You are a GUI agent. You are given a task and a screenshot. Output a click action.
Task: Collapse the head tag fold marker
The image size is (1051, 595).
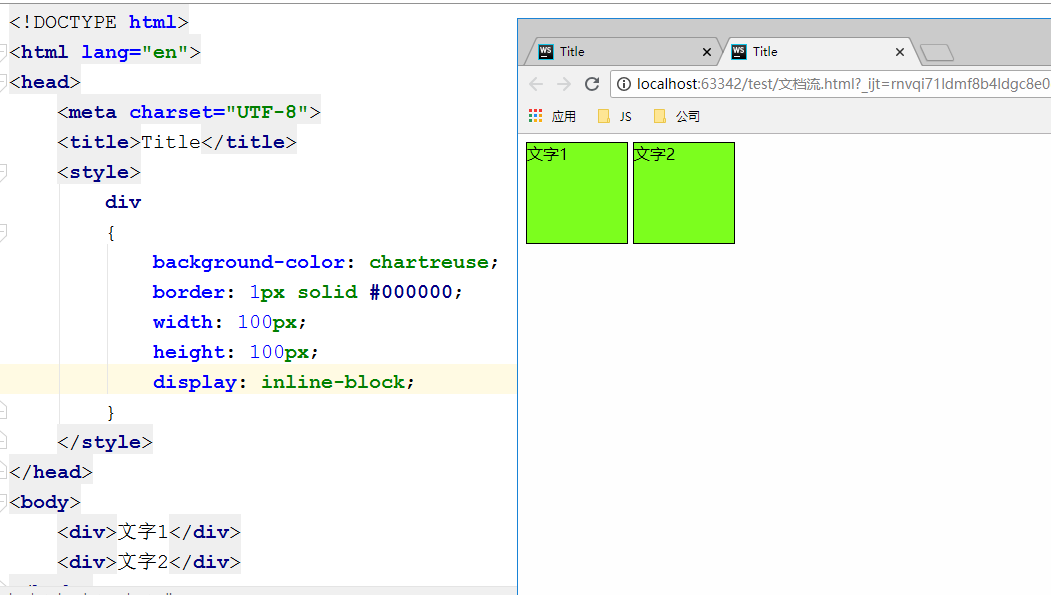3,82
